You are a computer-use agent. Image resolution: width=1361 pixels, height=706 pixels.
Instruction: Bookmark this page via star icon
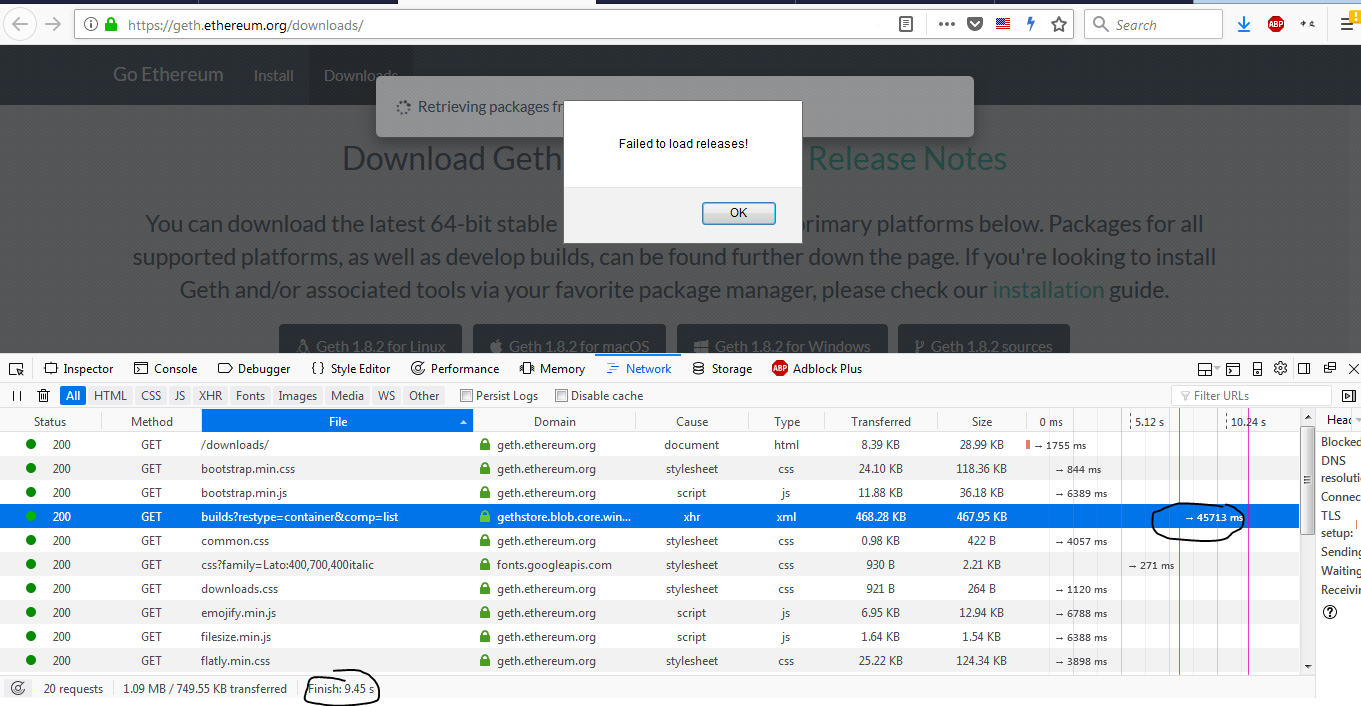1059,23
